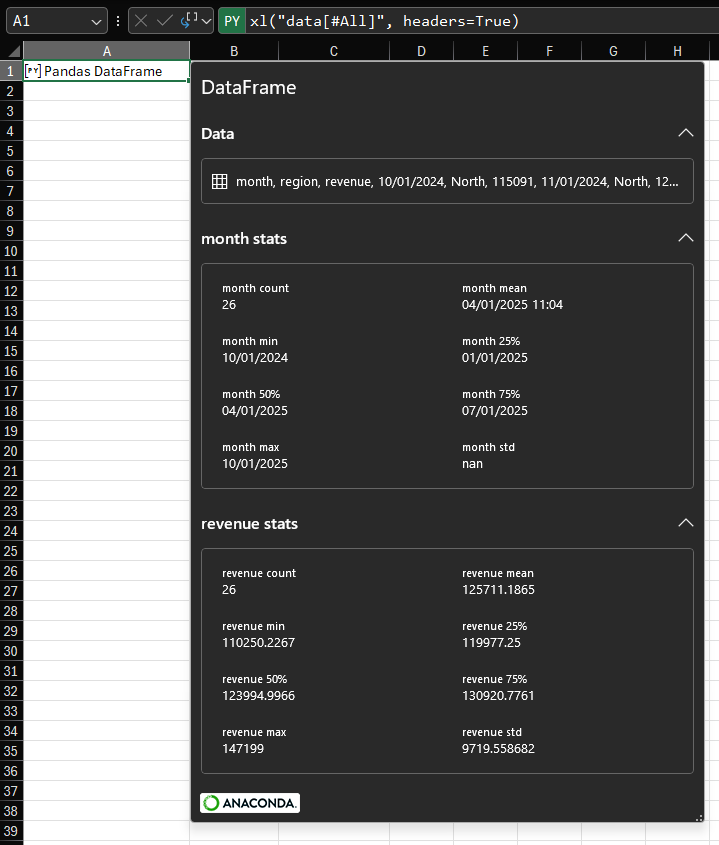Click the Python object icon in cell A1
Viewport: 719px width, 845px height.
(x=33, y=71)
